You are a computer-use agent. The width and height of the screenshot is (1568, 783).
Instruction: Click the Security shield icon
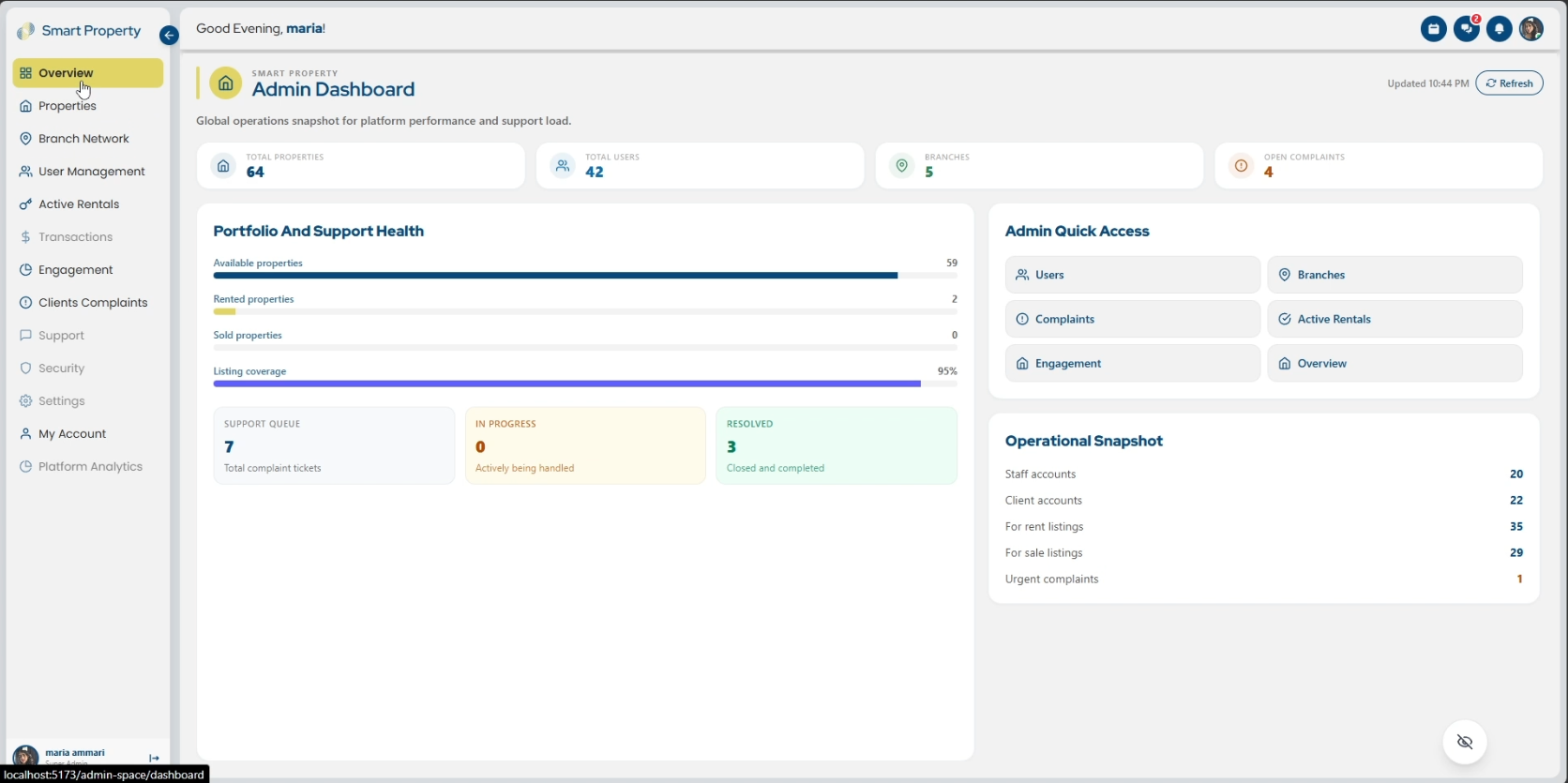click(x=25, y=369)
